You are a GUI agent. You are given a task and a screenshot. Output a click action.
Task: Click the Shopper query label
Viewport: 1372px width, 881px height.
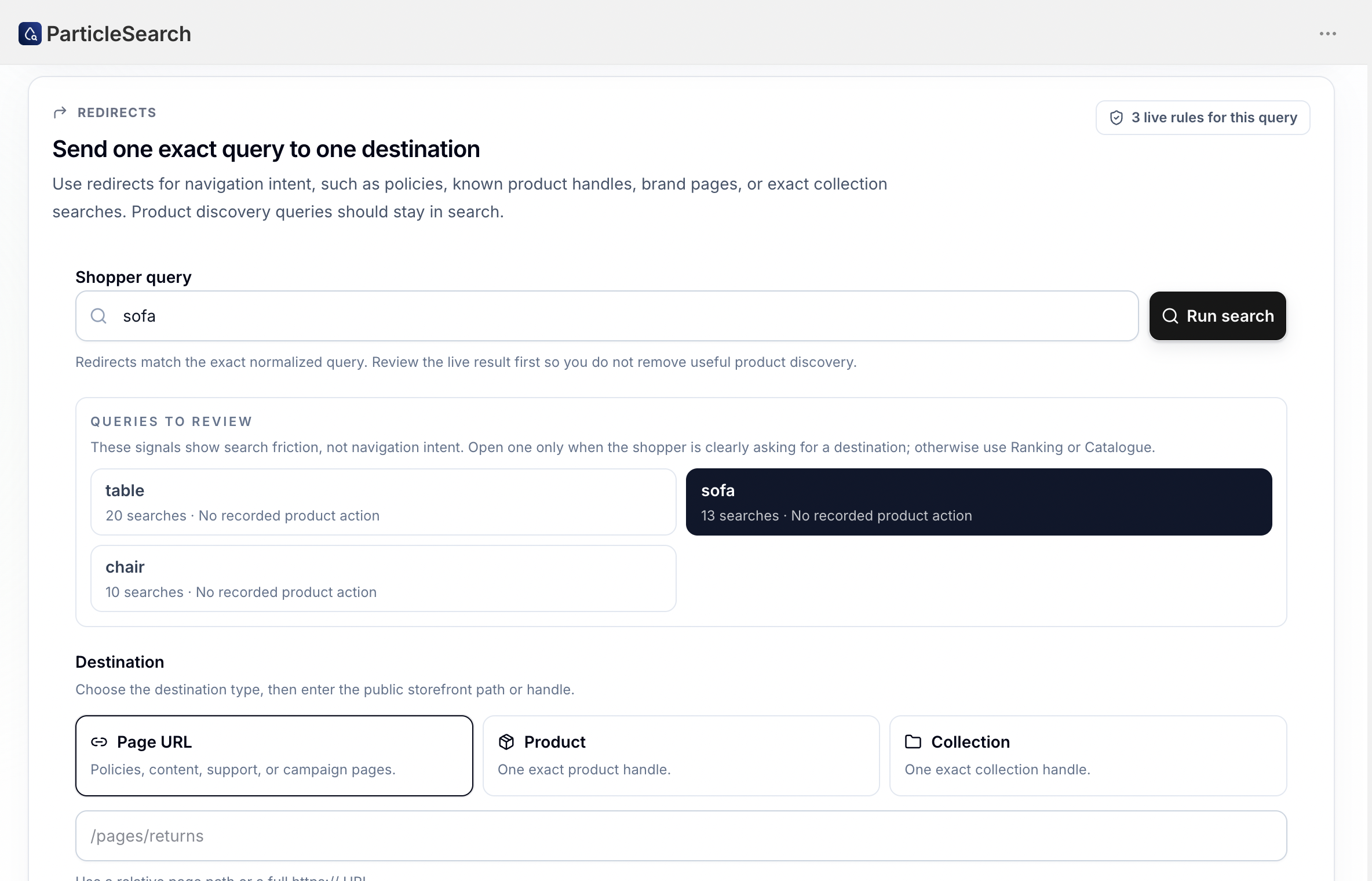click(133, 277)
